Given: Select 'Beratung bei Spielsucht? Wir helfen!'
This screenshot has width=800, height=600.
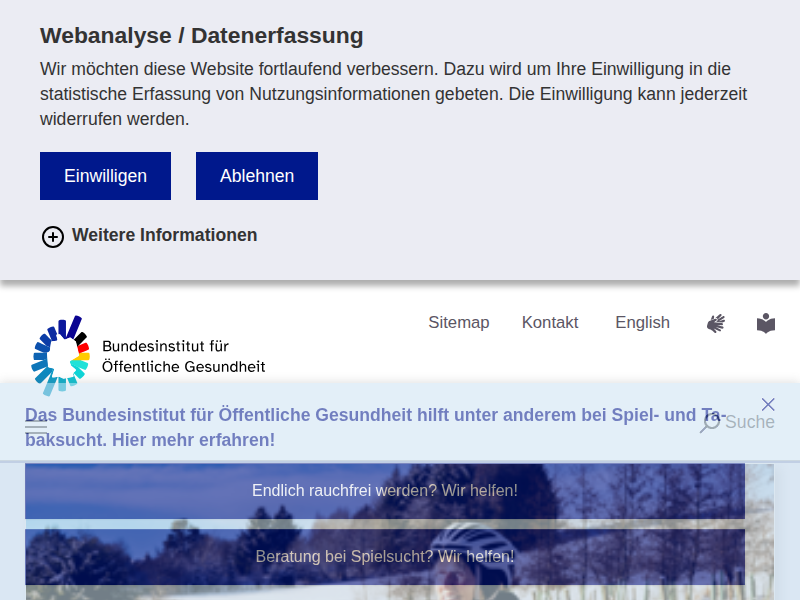Looking at the screenshot, I should (x=385, y=556).
